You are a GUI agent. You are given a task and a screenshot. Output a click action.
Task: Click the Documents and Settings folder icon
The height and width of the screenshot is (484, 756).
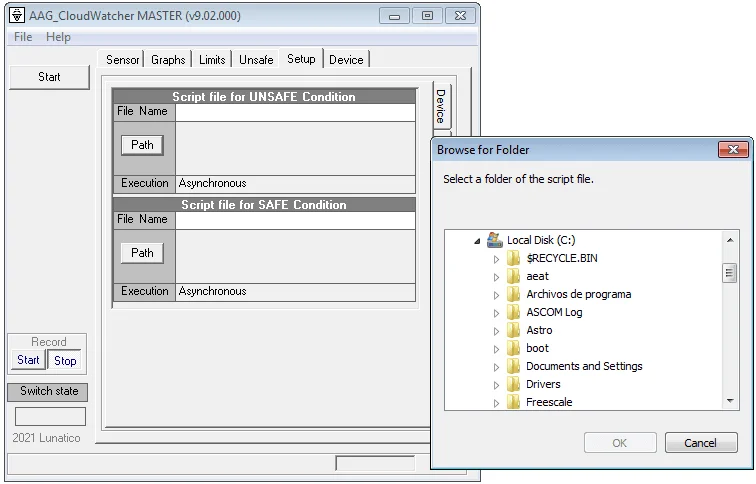[513, 366]
